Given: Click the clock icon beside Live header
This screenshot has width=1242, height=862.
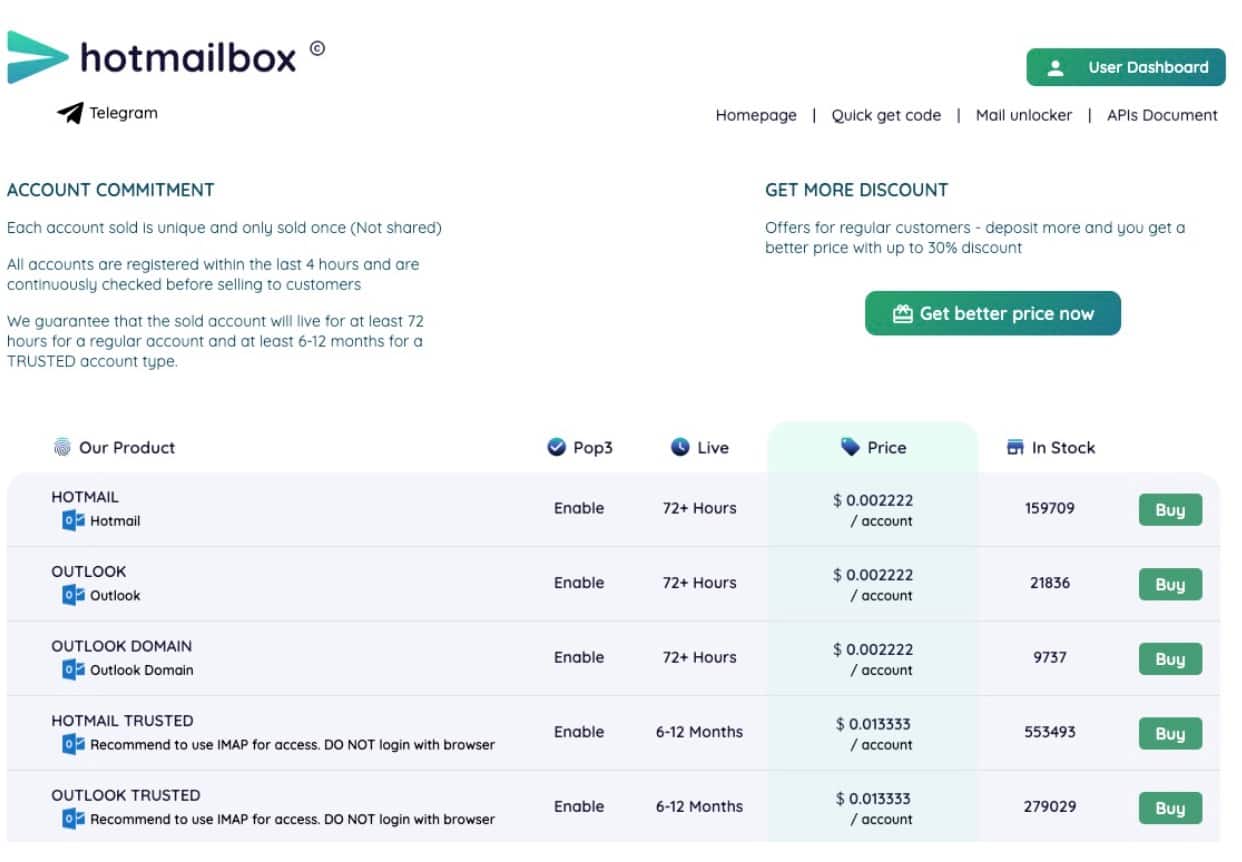Looking at the screenshot, I should tap(680, 447).
